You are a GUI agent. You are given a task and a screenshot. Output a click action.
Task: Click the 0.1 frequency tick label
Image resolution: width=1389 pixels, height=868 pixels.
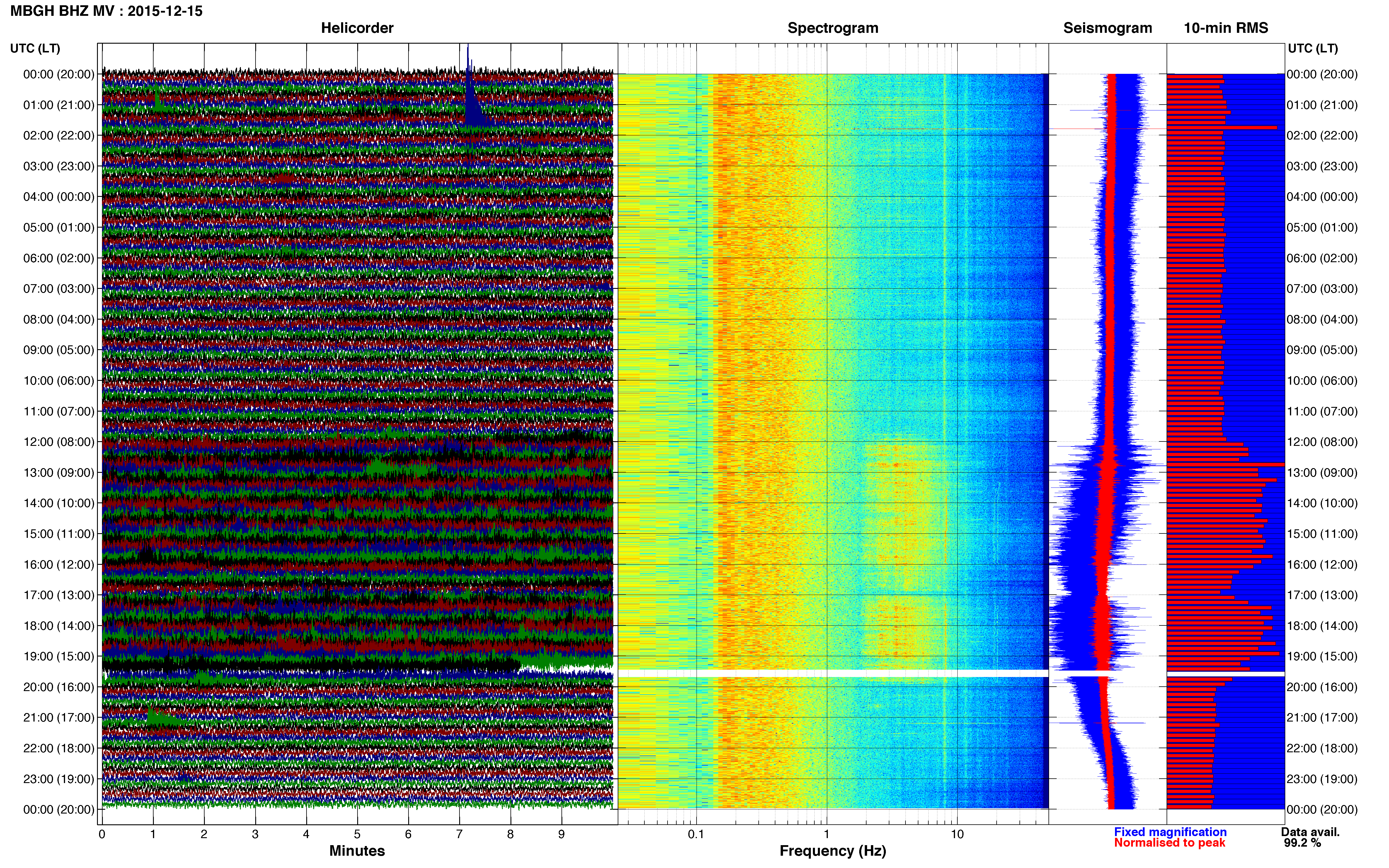(696, 834)
